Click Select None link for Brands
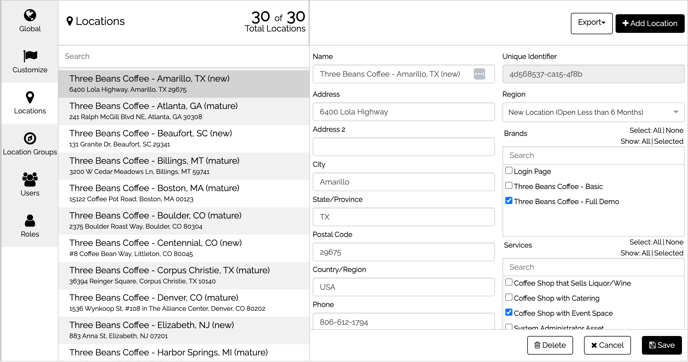This screenshot has width=688, height=362. pos(674,130)
